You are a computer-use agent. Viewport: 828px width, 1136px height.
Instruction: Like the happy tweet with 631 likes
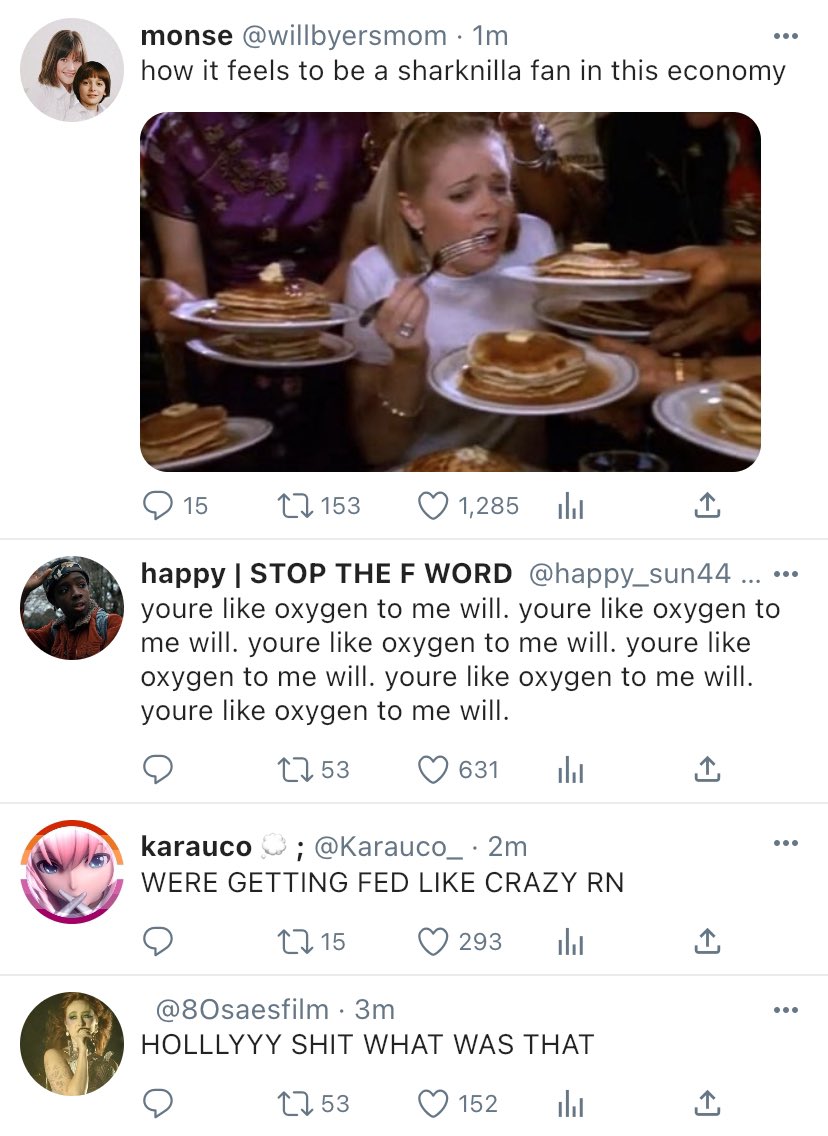pyautogui.click(x=433, y=769)
